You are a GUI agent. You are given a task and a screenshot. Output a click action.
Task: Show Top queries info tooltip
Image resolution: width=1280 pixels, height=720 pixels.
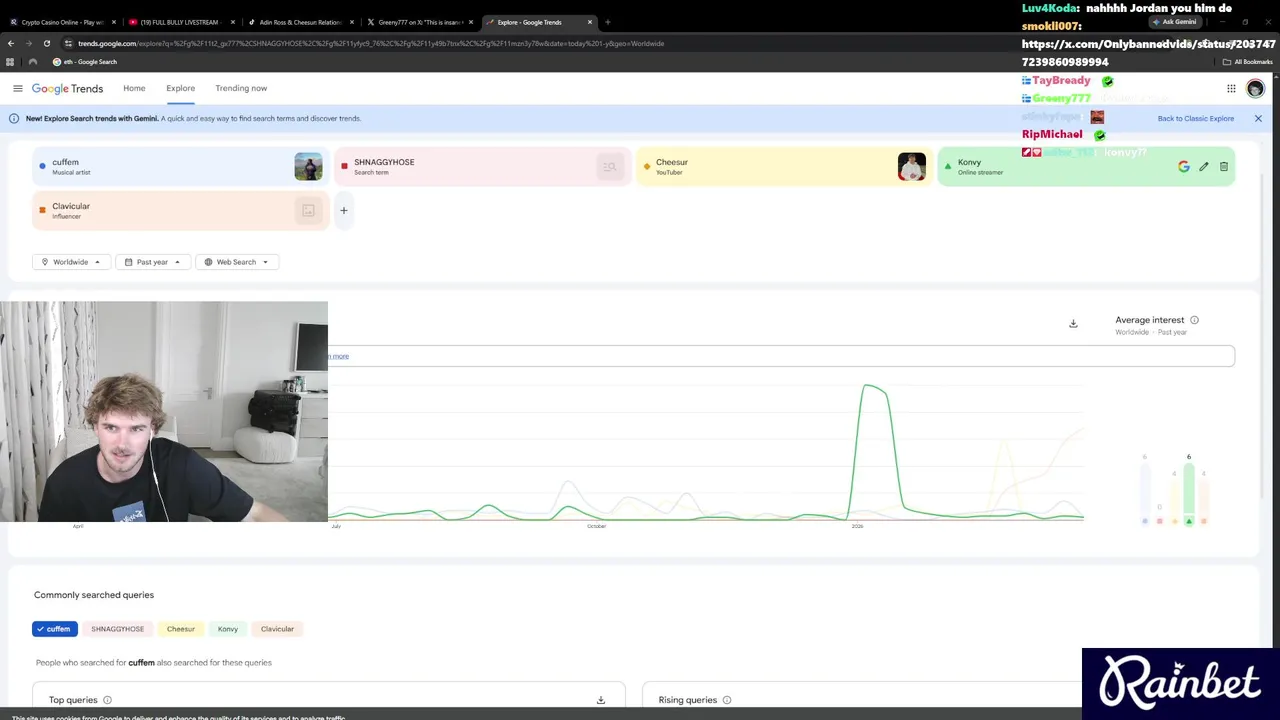click(x=107, y=700)
